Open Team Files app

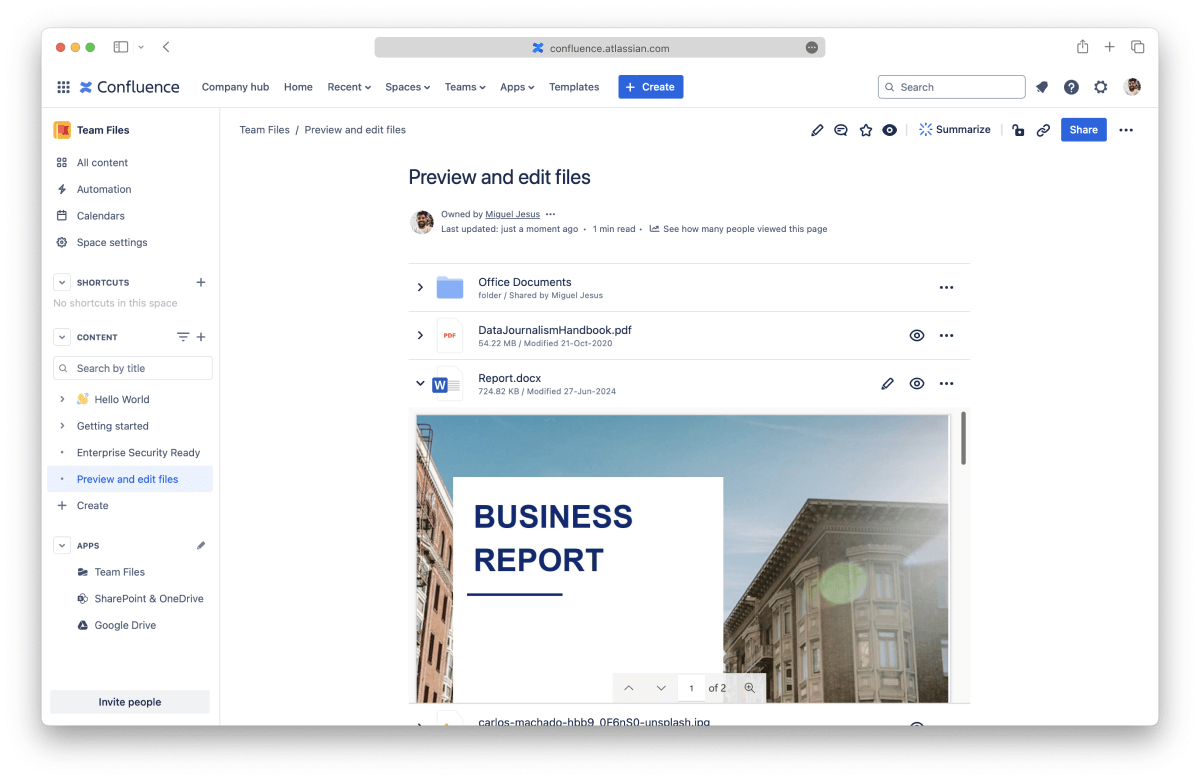click(119, 572)
